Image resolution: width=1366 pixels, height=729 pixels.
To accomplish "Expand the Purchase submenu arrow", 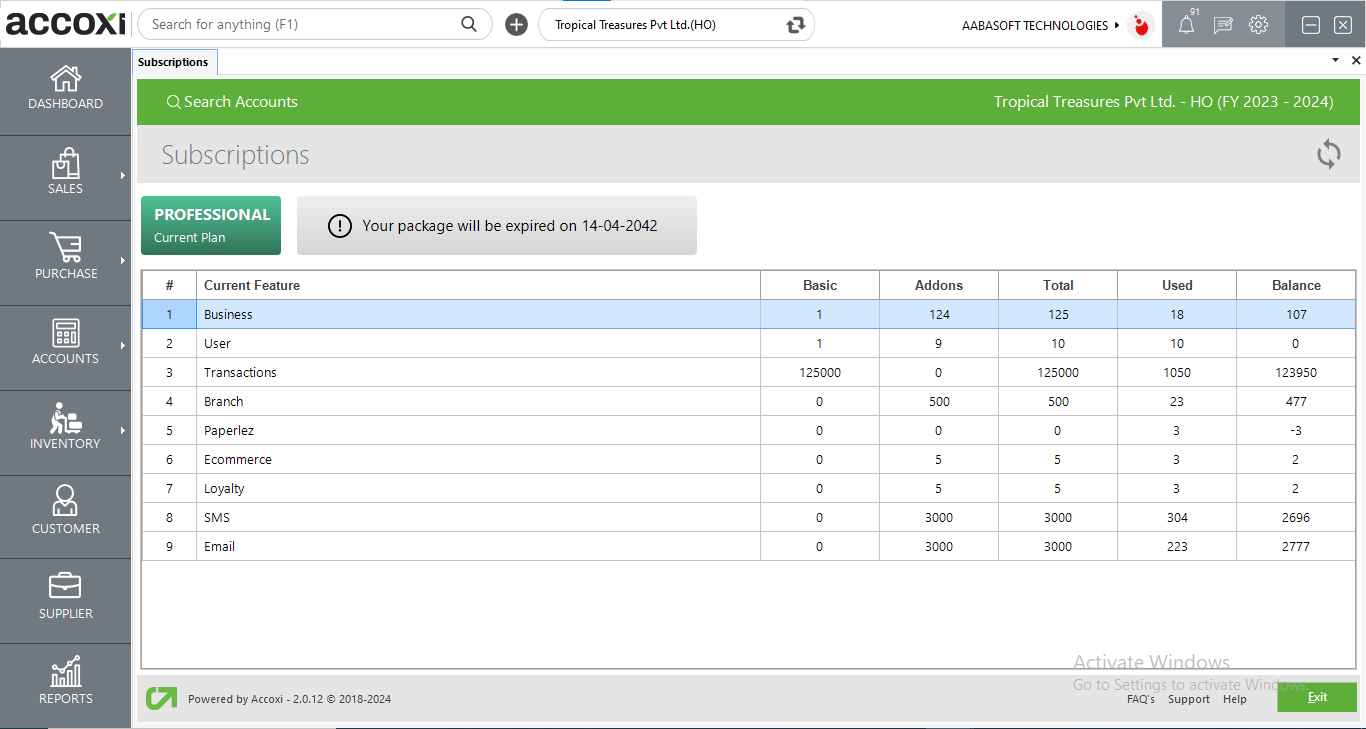I will 123,261.
